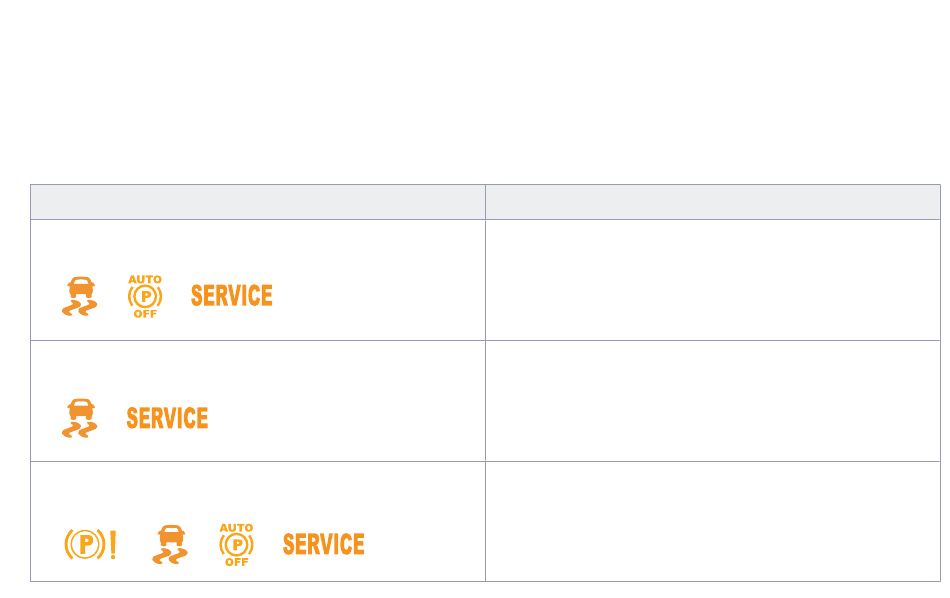The width and height of the screenshot is (950, 598).
Task: Select the AUTO P OFF icon in first row
Action: tap(145, 296)
